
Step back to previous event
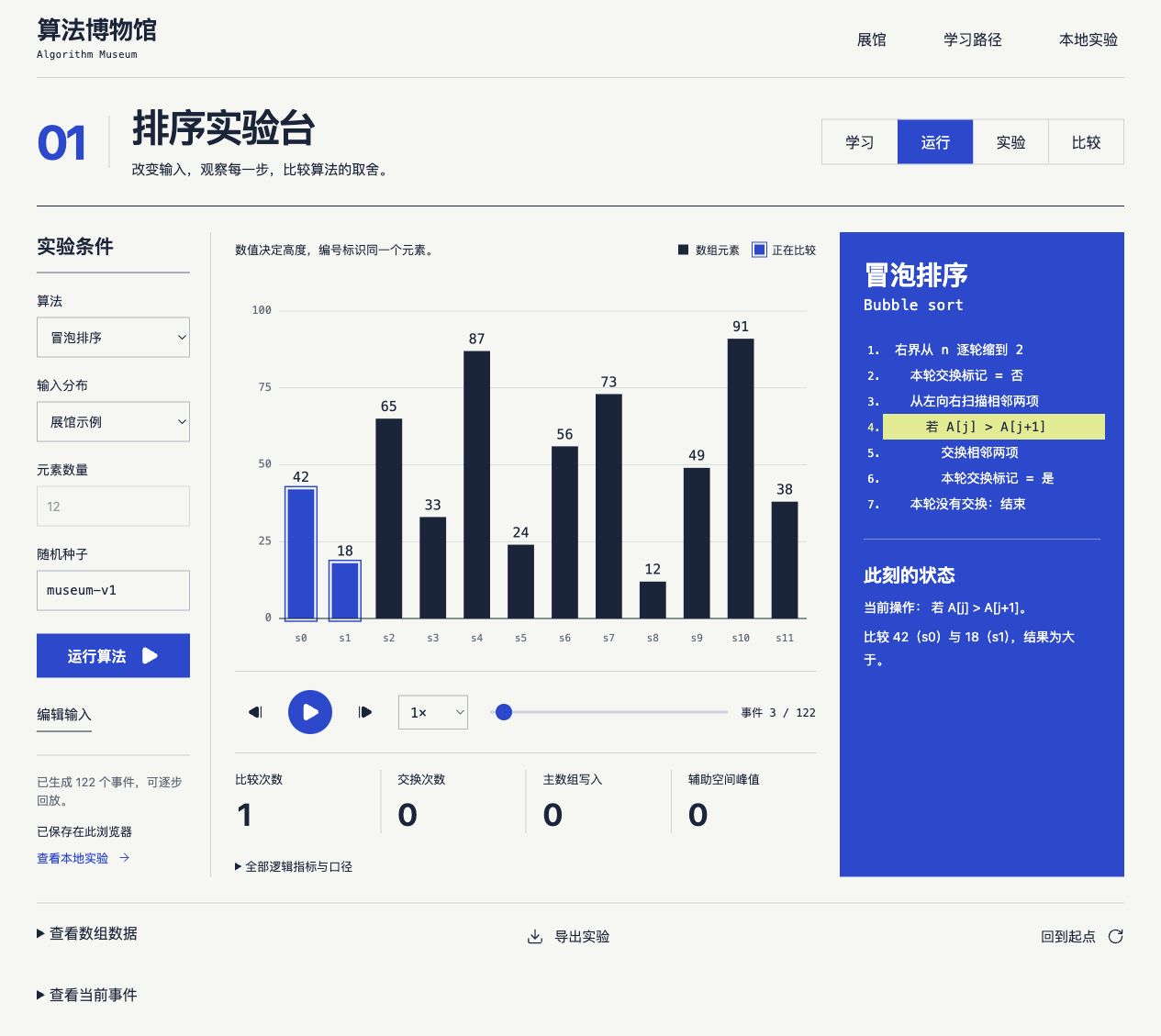(255, 712)
